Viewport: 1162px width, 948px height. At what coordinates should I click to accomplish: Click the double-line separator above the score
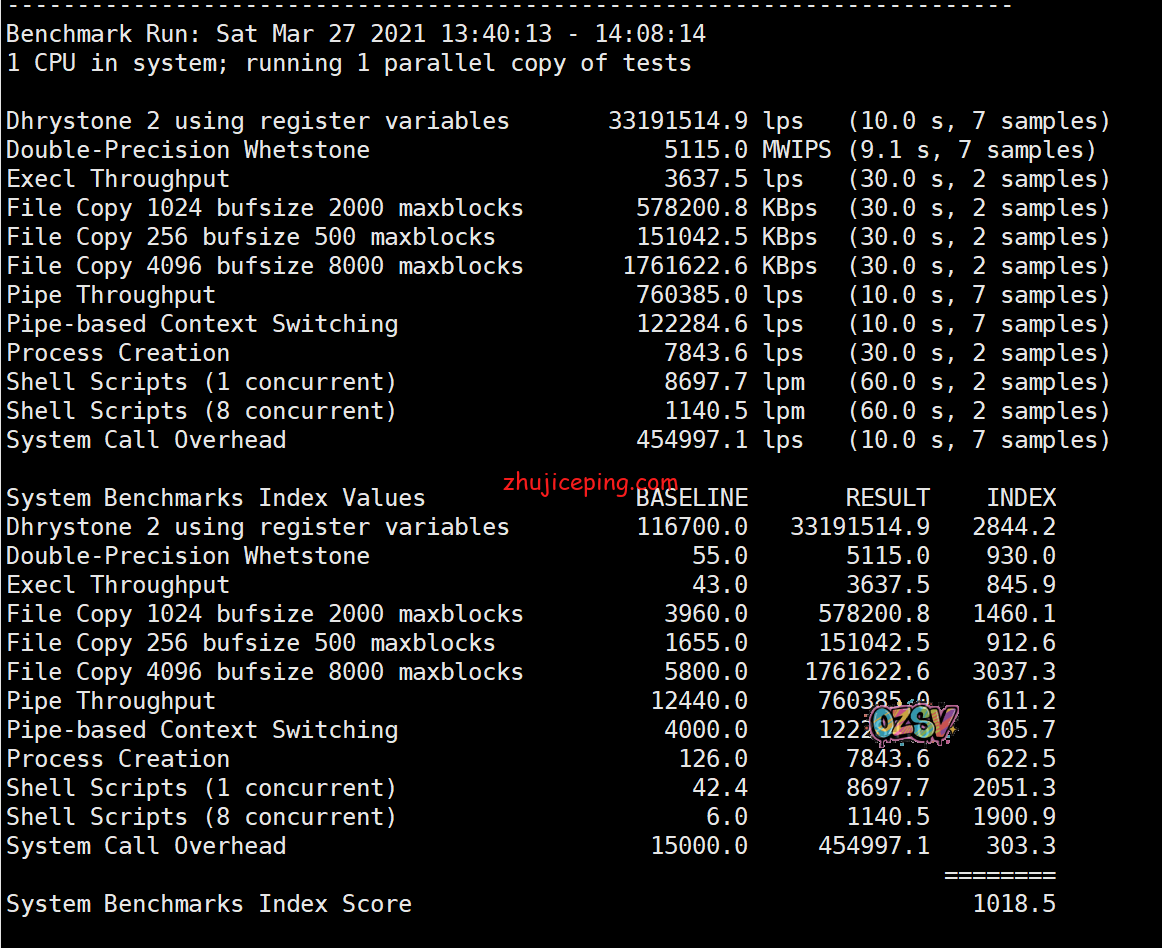tap(999, 875)
